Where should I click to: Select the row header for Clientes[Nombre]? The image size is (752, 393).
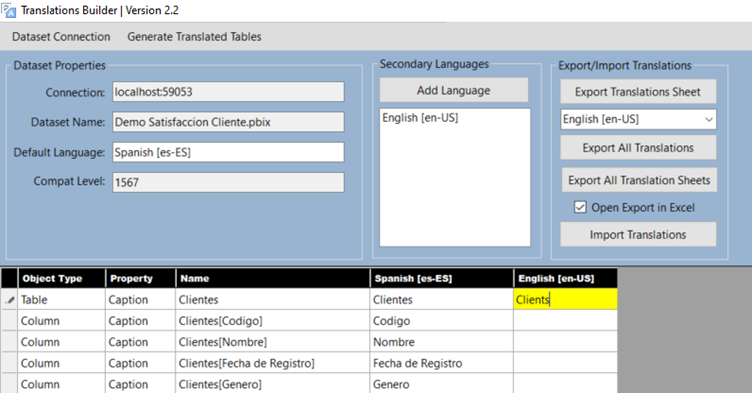coord(9,342)
